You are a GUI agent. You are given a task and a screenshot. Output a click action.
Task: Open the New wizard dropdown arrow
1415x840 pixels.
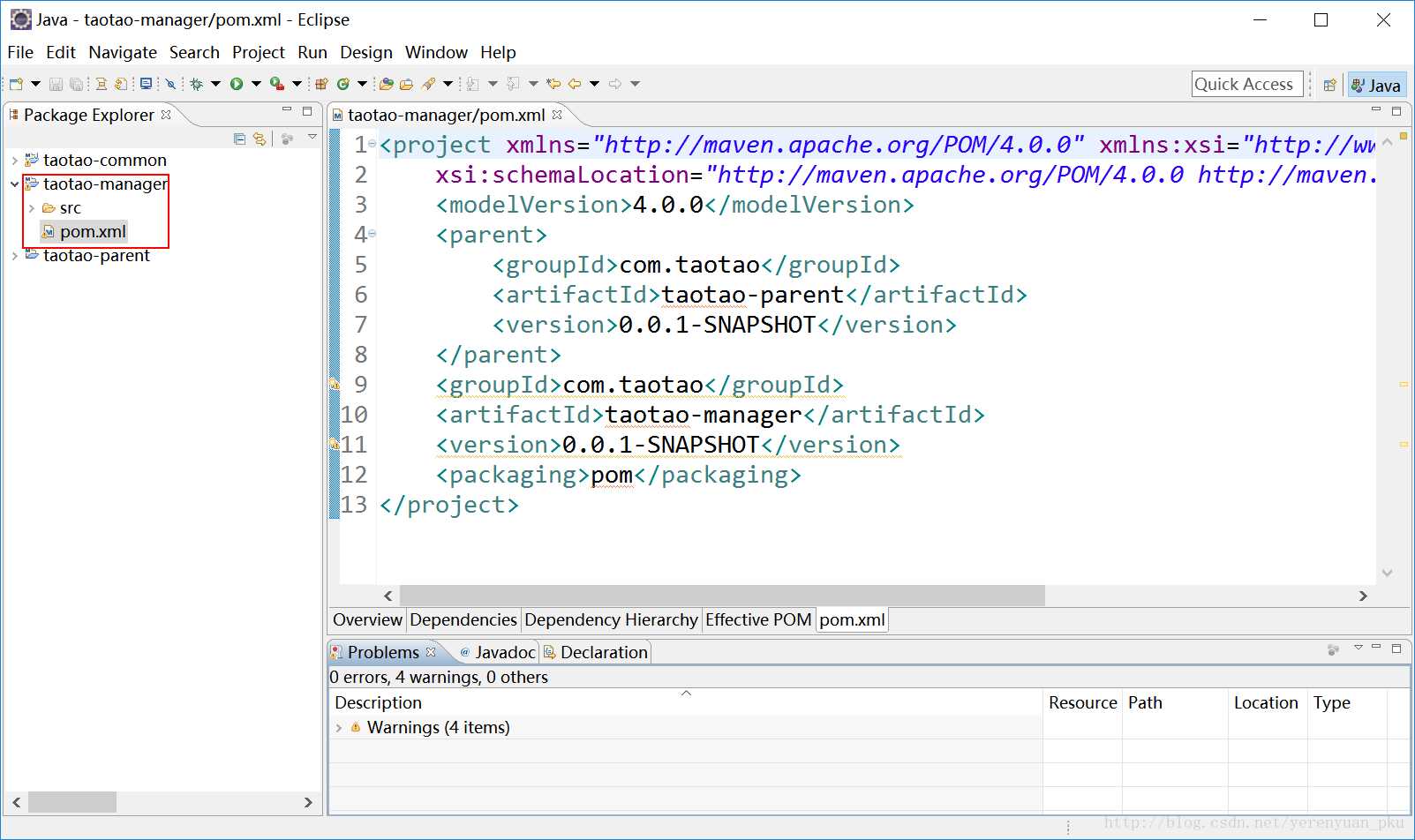click(35, 84)
